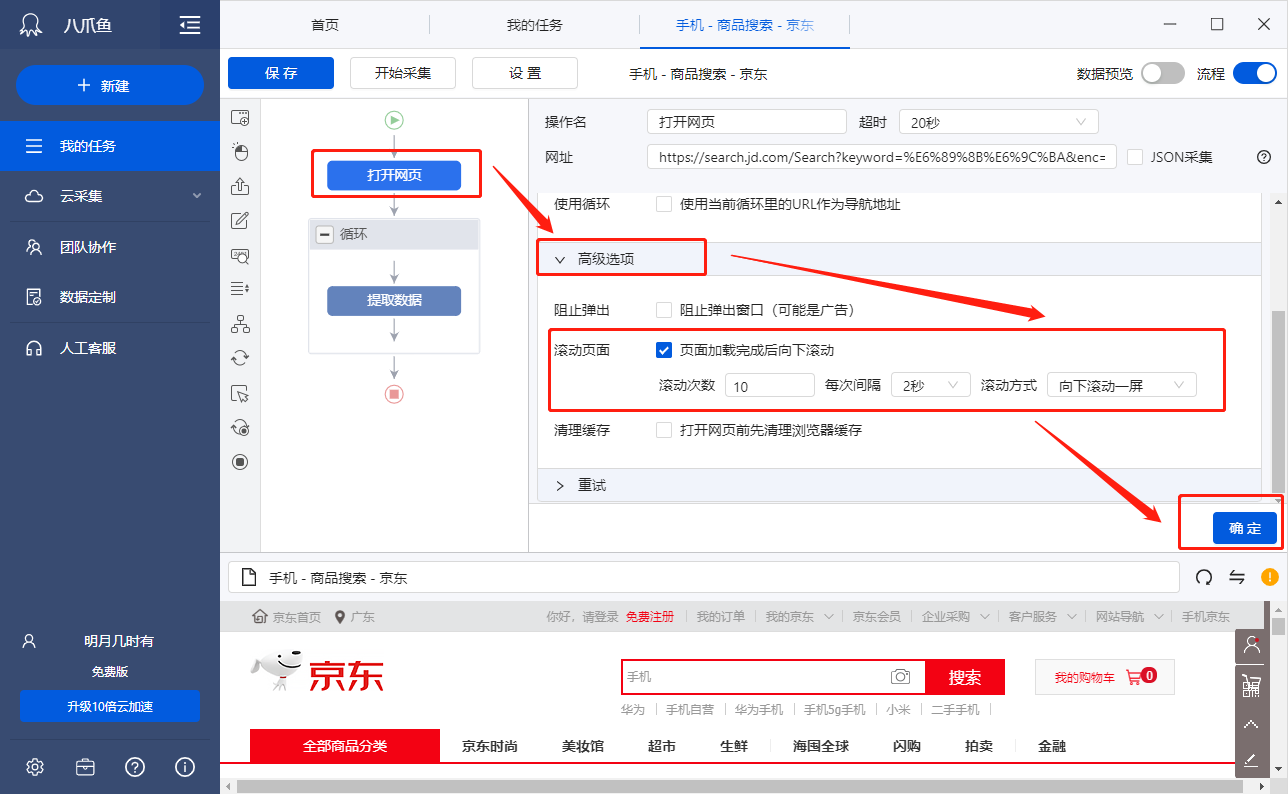Click 升级10倍云加速 upgrade button
This screenshot has height=794, width=1288.
click(110, 706)
